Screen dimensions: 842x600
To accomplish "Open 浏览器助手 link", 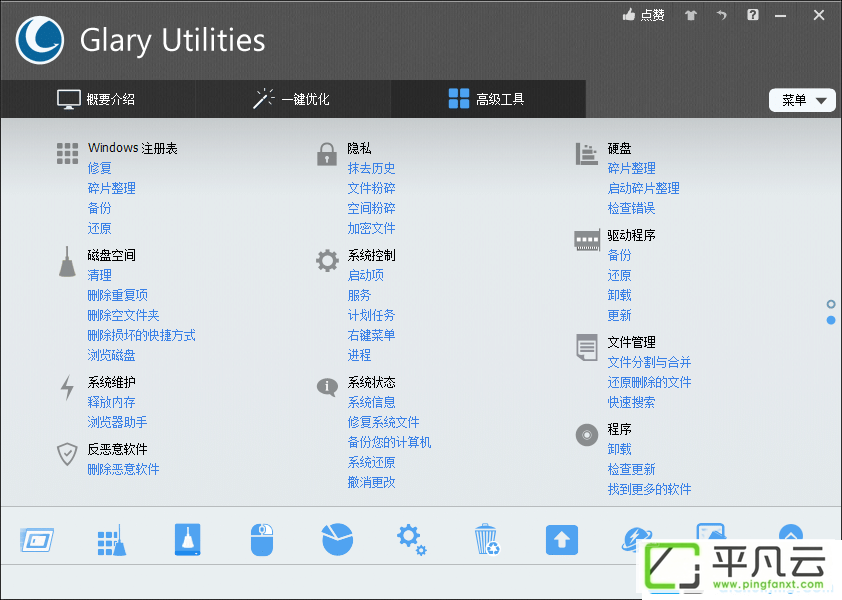I will (118, 422).
